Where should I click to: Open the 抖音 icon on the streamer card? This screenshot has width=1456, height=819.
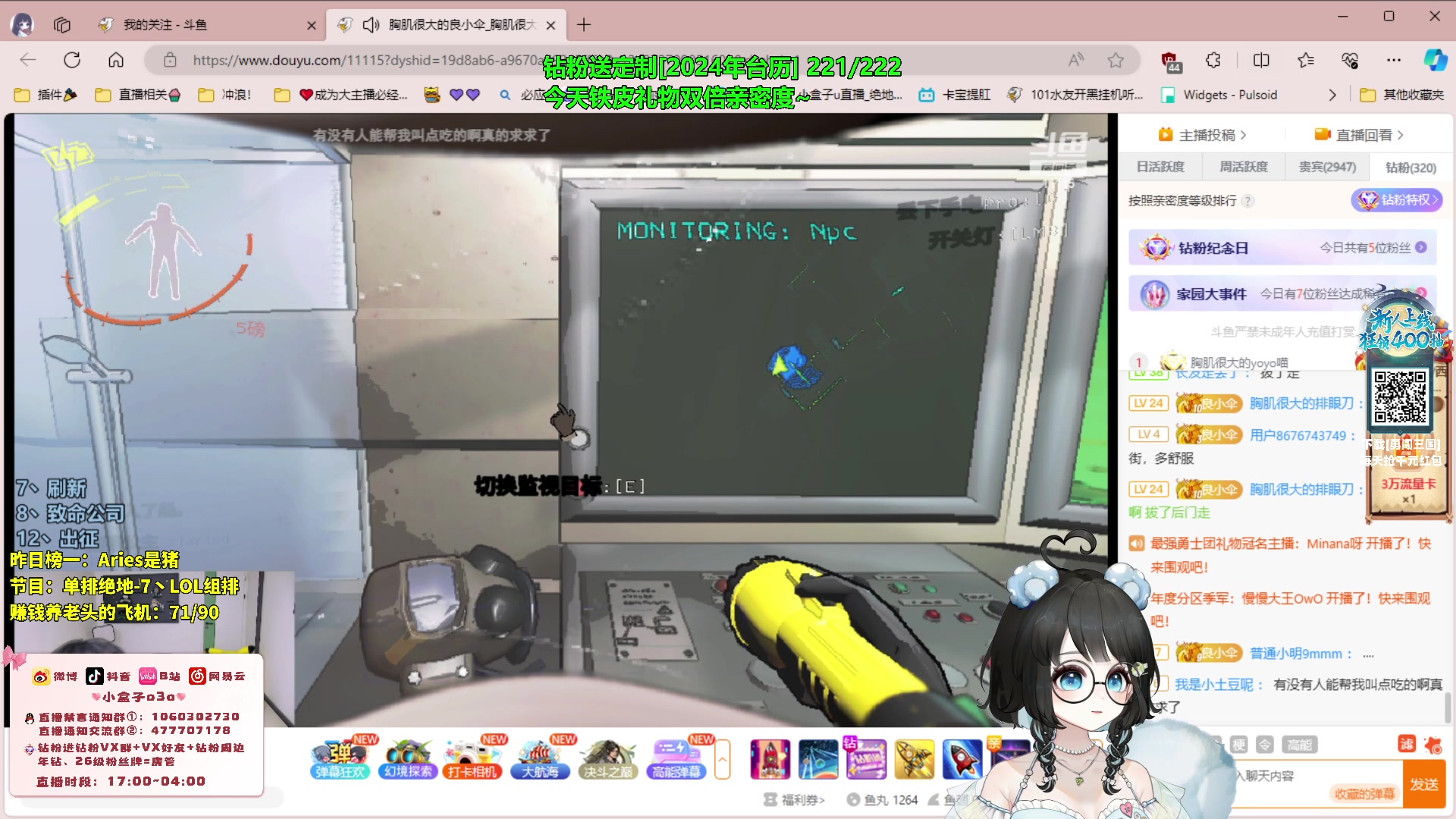95,676
